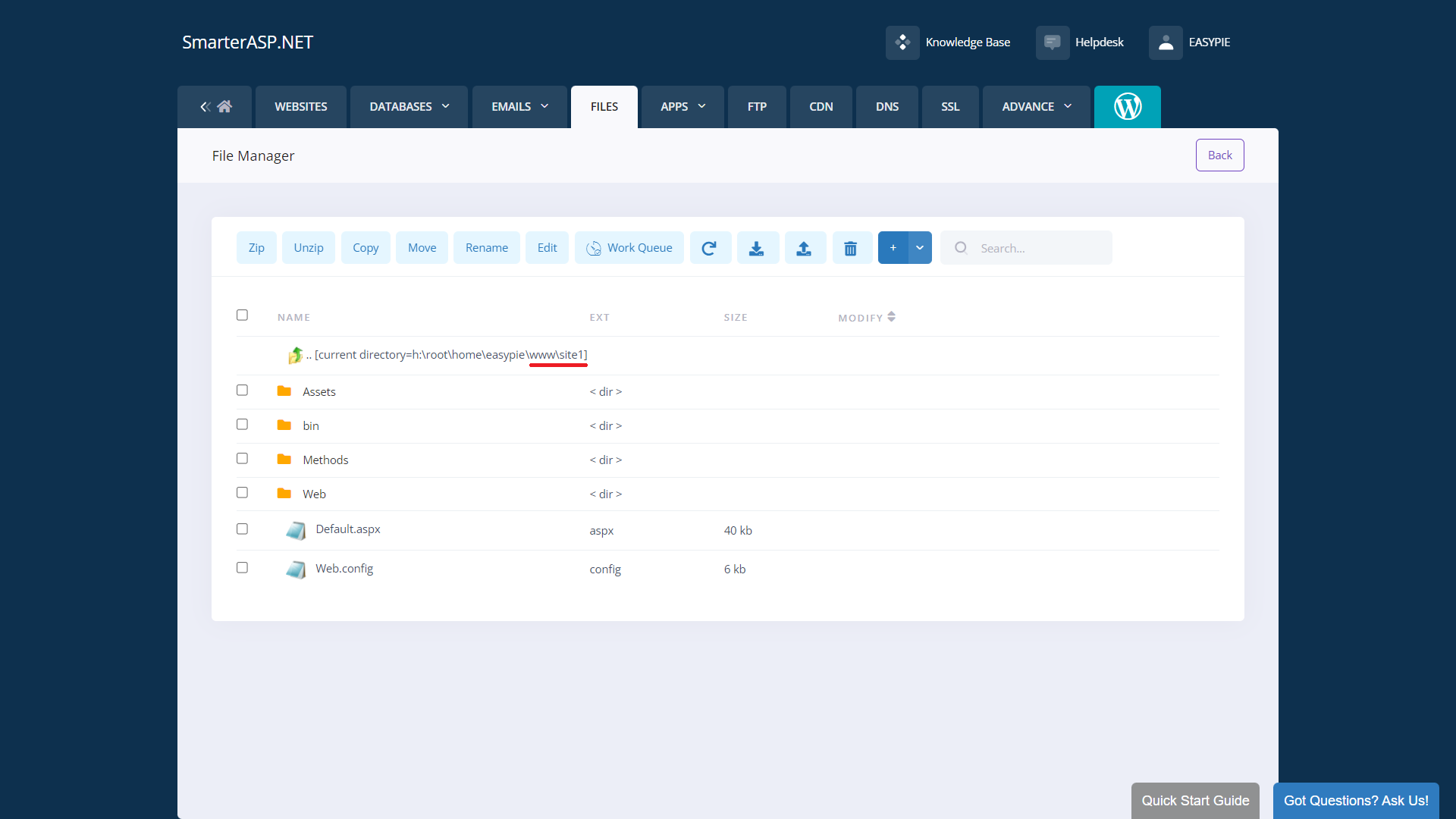The height and width of the screenshot is (819, 1456).
Task: Toggle the select-all checkbox in header row
Action: (x=242, y=315)
